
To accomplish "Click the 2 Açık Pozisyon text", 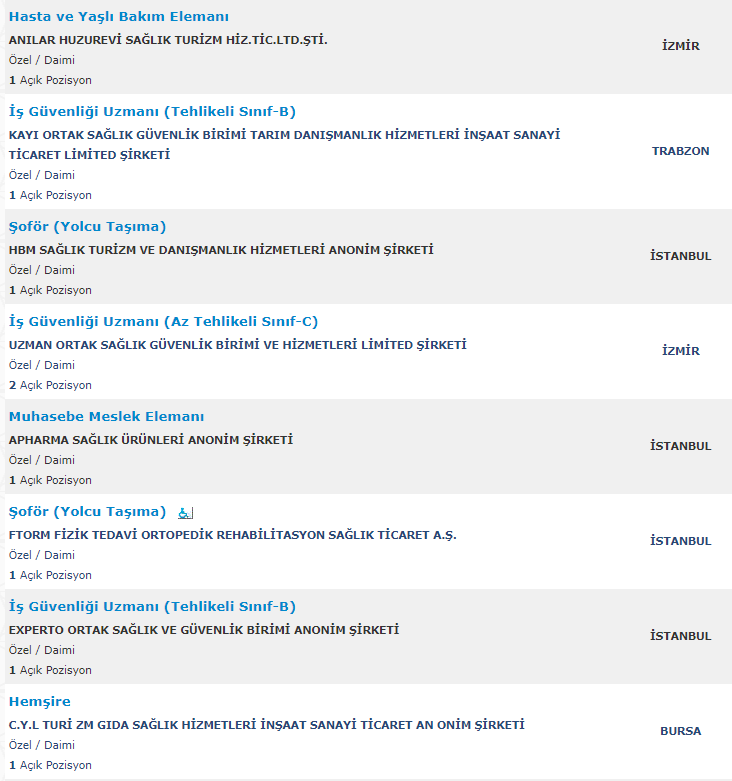I will click(x=50, y=386).
